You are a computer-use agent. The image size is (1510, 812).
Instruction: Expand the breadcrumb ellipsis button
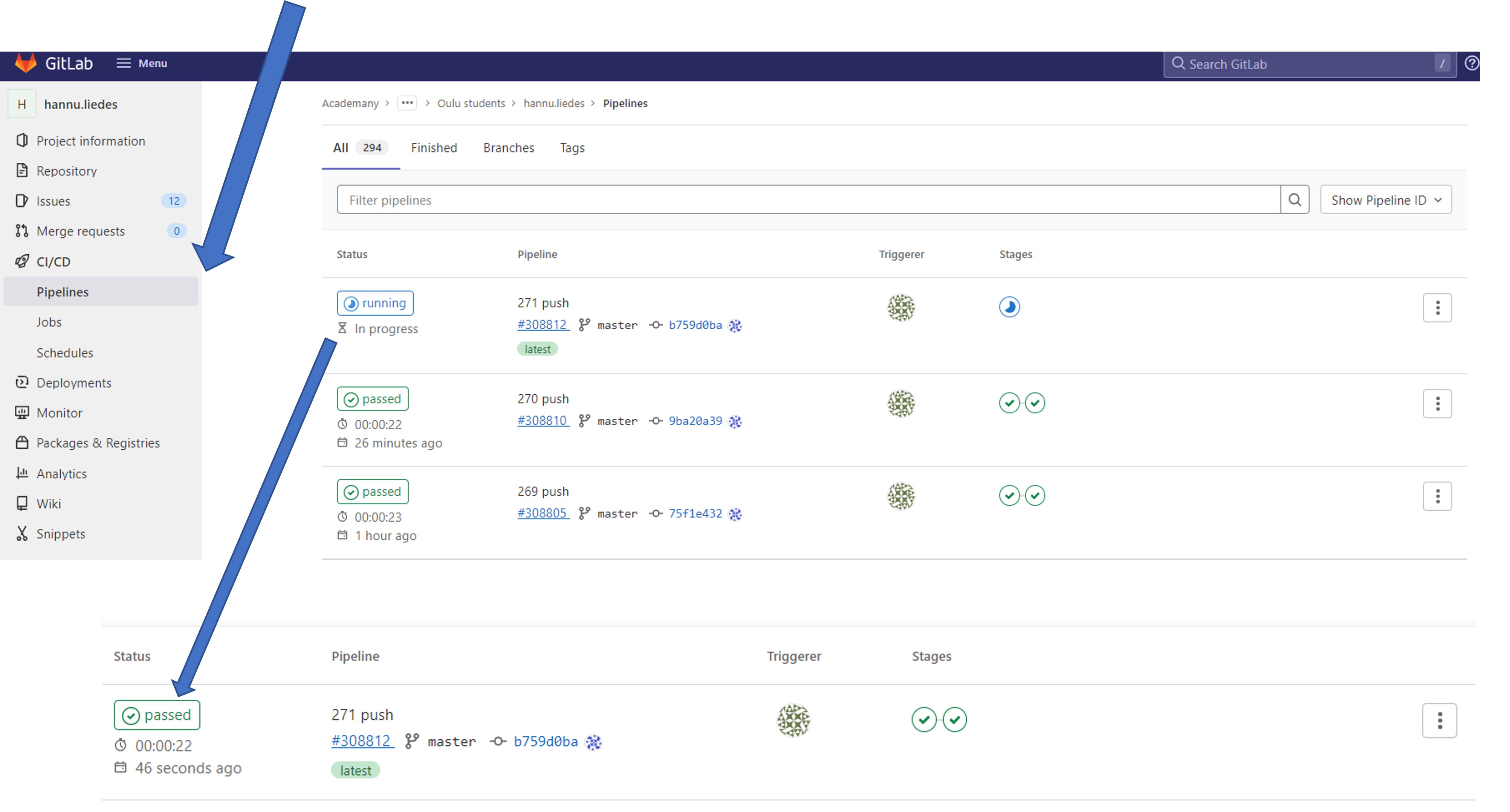point(407,103)
